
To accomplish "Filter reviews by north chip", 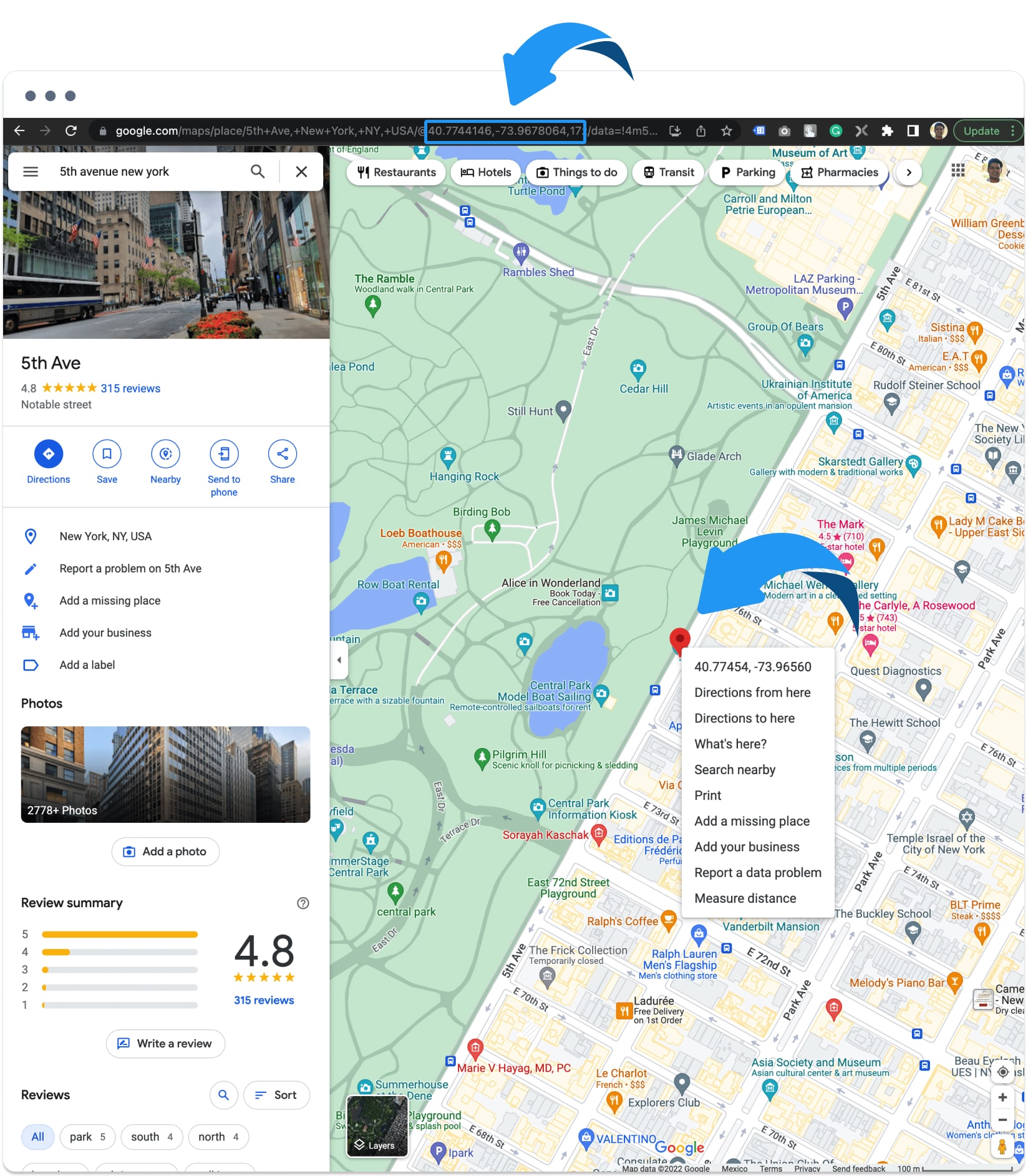I will 218,1137.
